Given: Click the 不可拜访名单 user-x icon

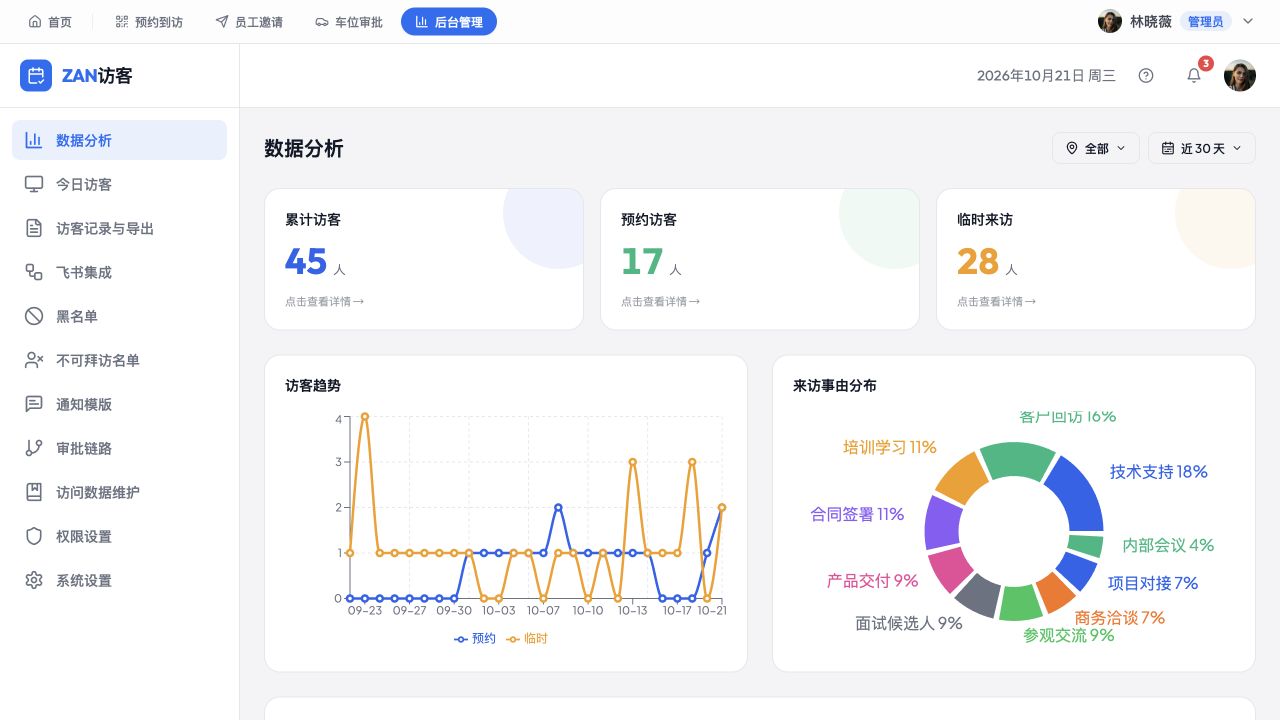Looking at the screenshot, I should pyautogui.click(x=34, y=360).
